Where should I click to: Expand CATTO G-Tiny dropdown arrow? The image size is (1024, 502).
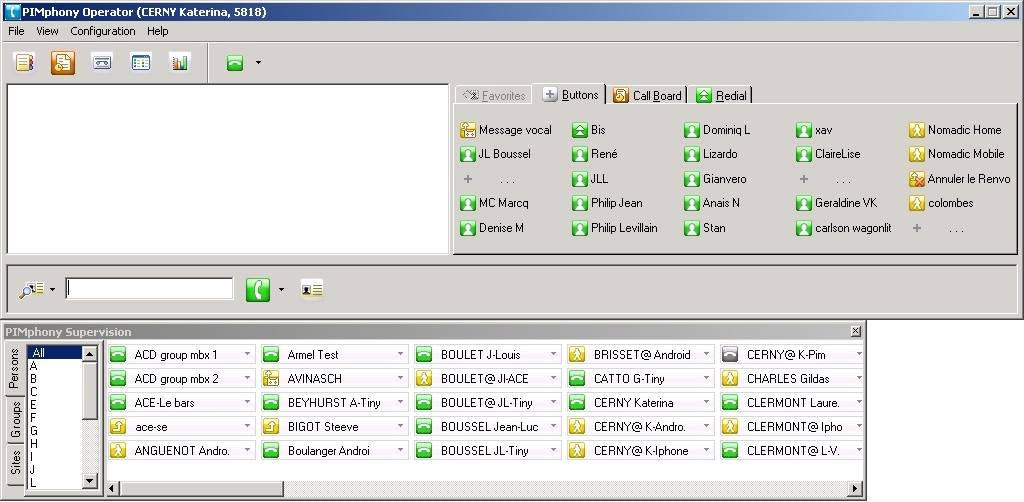(x=706, y=379)
